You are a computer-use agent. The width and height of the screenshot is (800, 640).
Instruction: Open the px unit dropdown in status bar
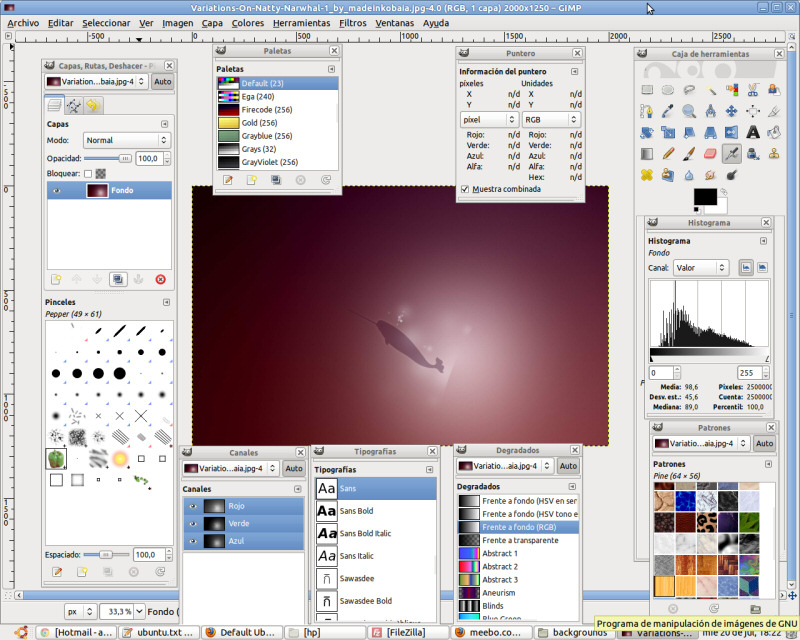coord(80,611)
